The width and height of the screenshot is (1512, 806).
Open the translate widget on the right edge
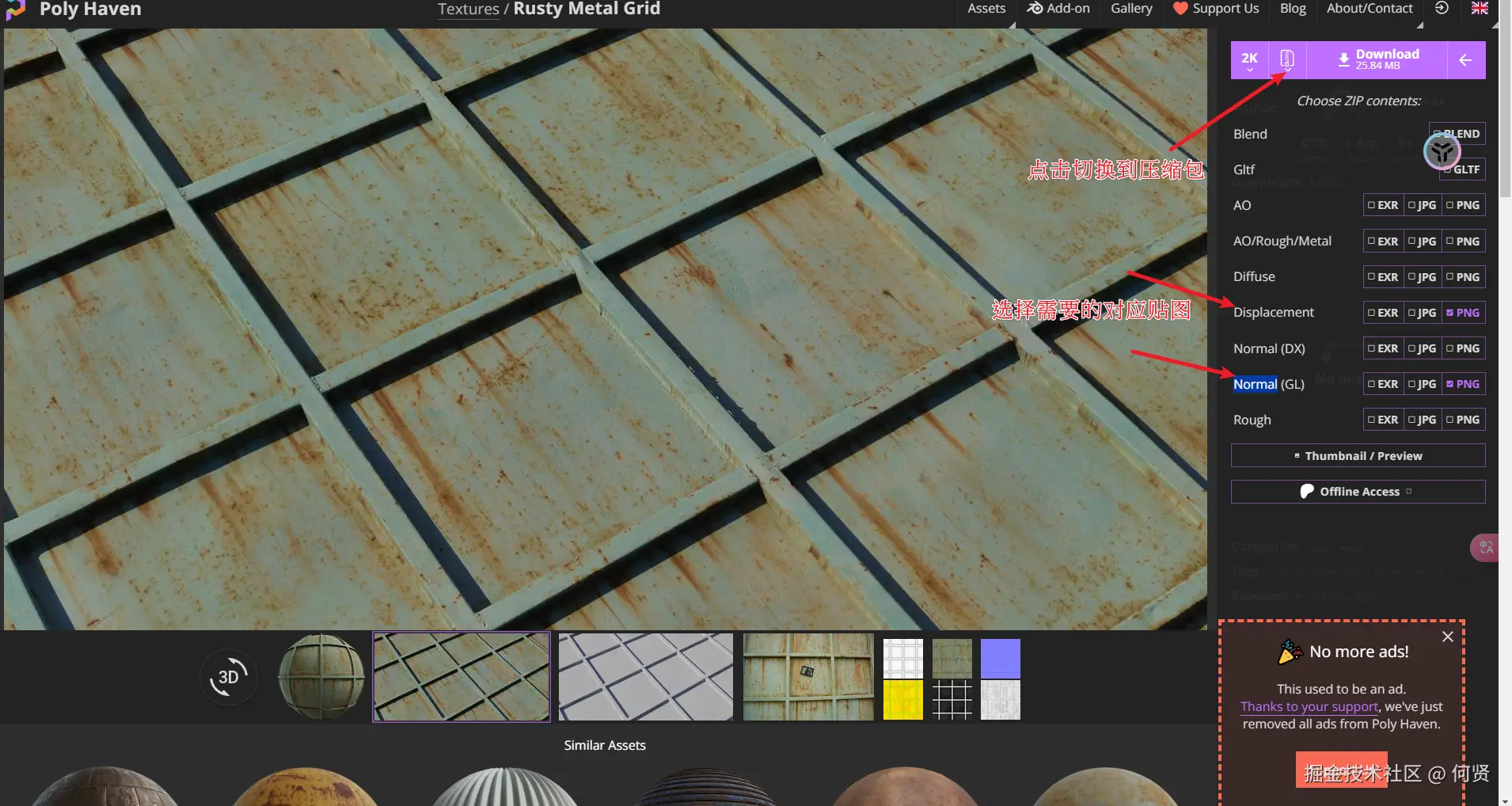[x=1484, y=547]
